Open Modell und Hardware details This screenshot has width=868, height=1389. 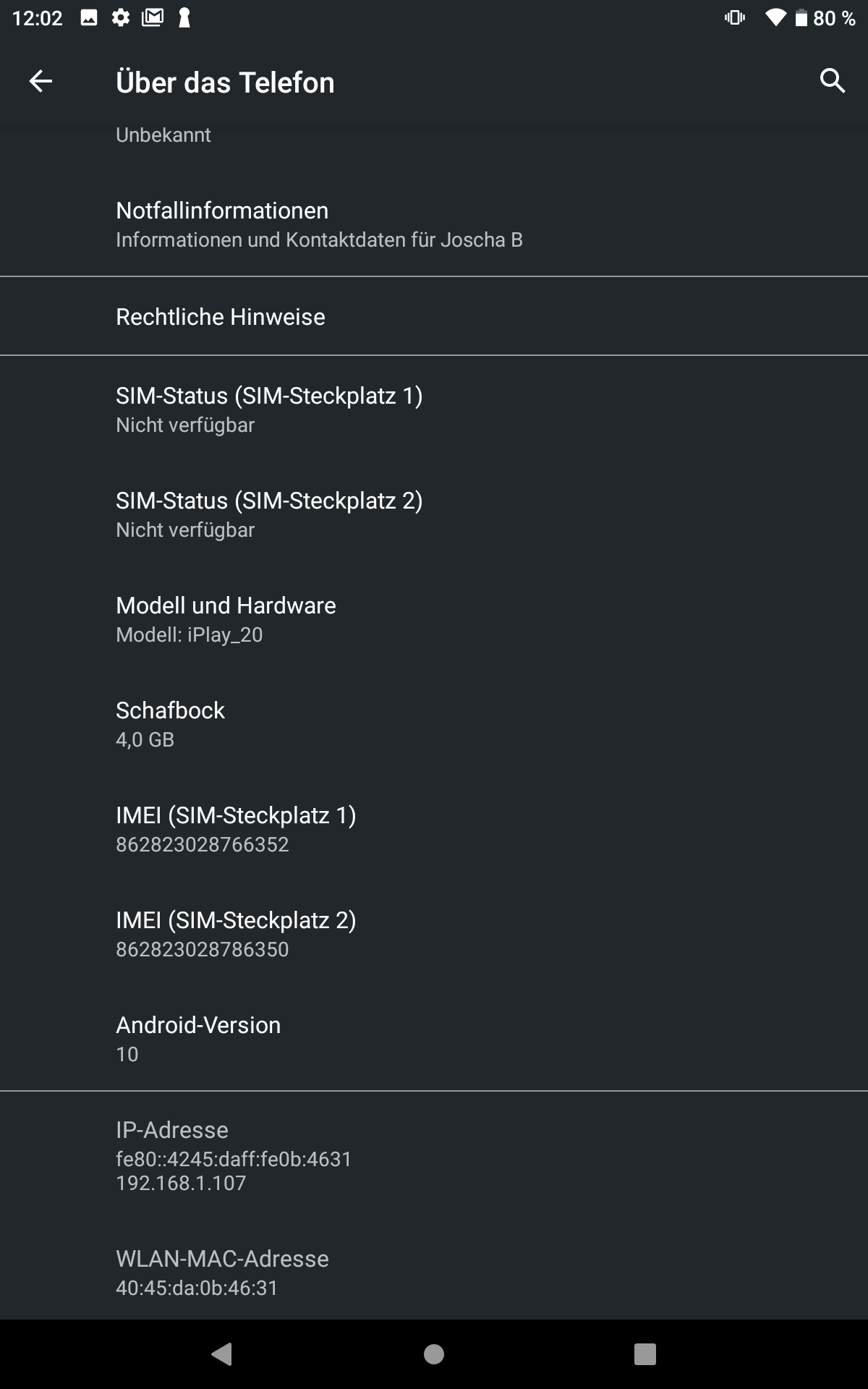[x=434, y=619]
